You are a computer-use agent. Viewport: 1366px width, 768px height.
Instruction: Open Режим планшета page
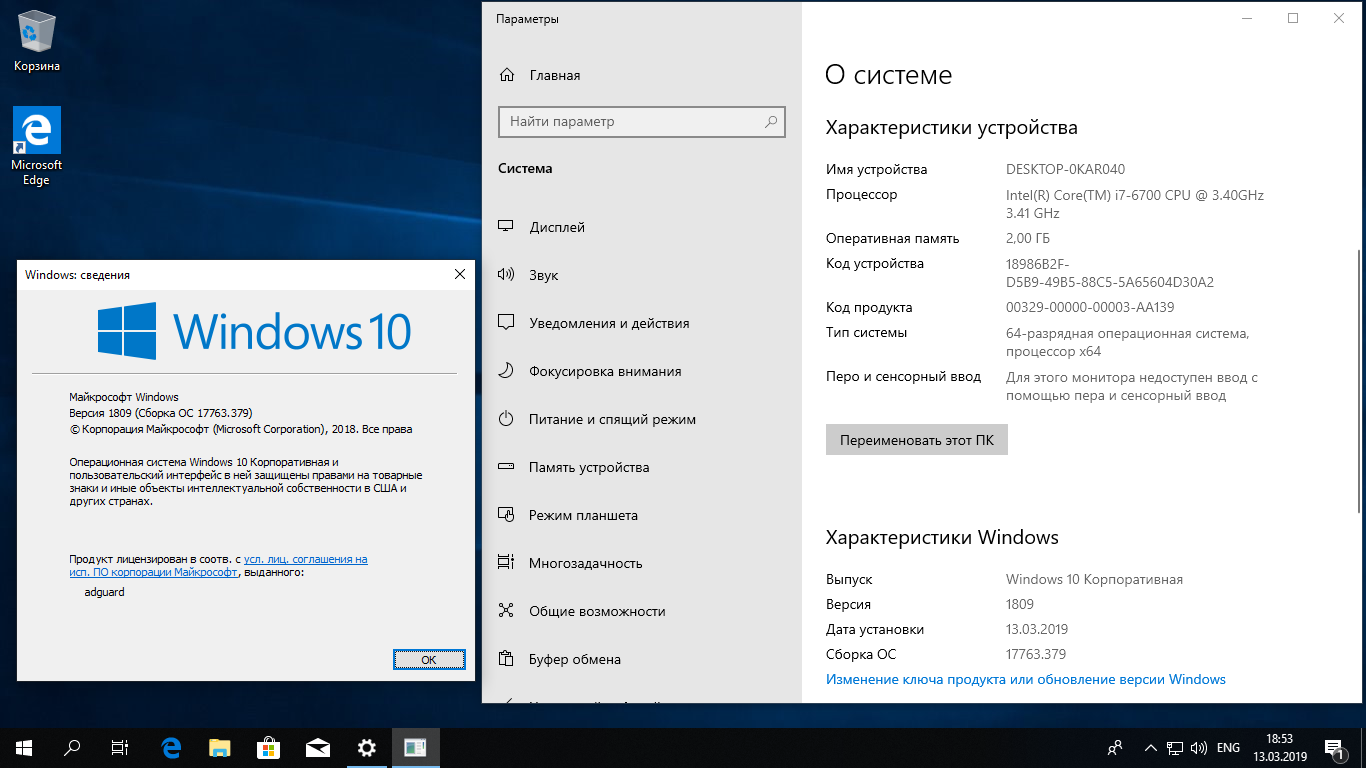[642, 515]
